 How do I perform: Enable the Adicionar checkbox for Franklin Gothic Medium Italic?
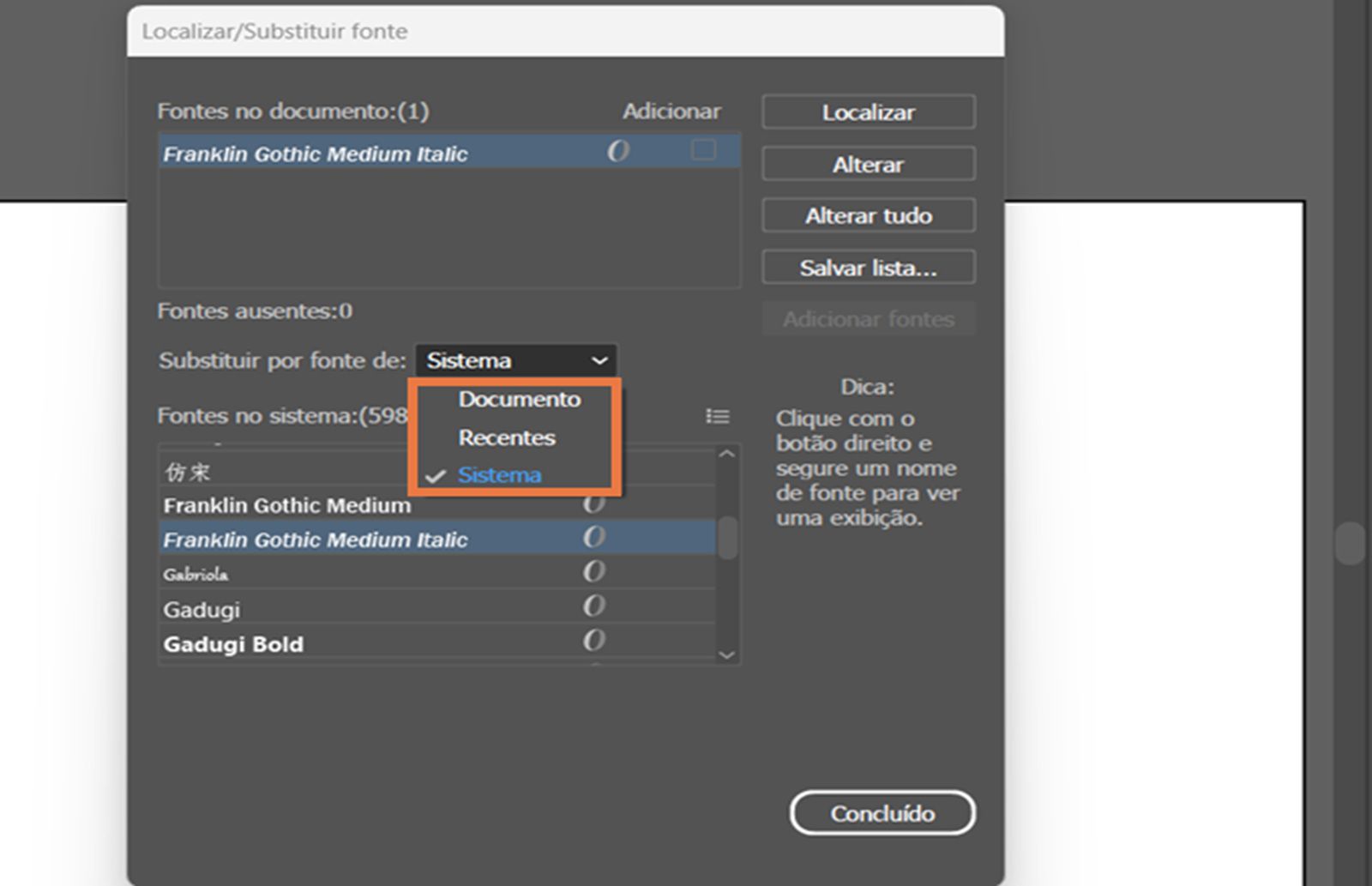pos(703,150)
